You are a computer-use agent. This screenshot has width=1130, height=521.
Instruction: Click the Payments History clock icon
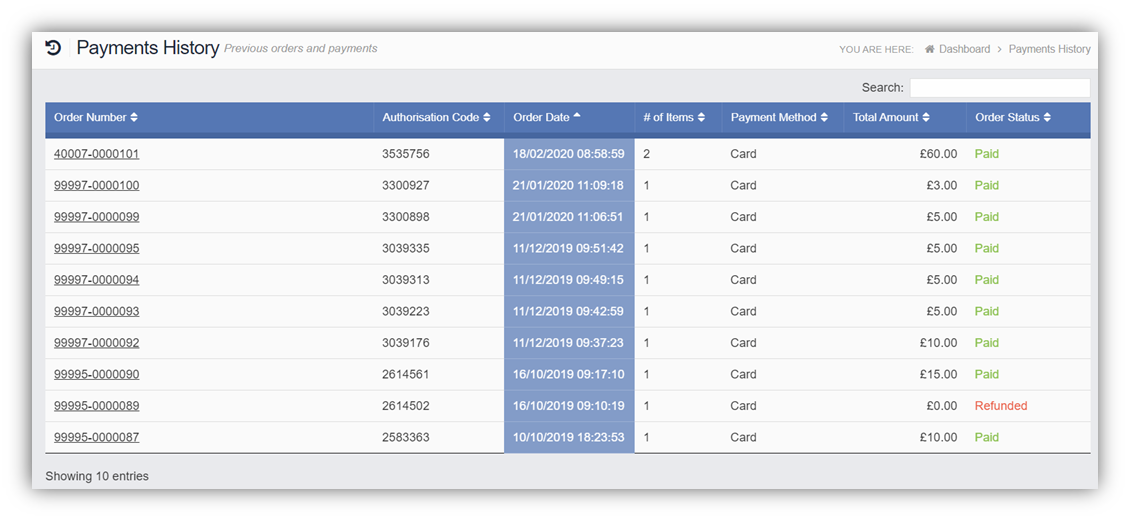[x=53, y=48]
